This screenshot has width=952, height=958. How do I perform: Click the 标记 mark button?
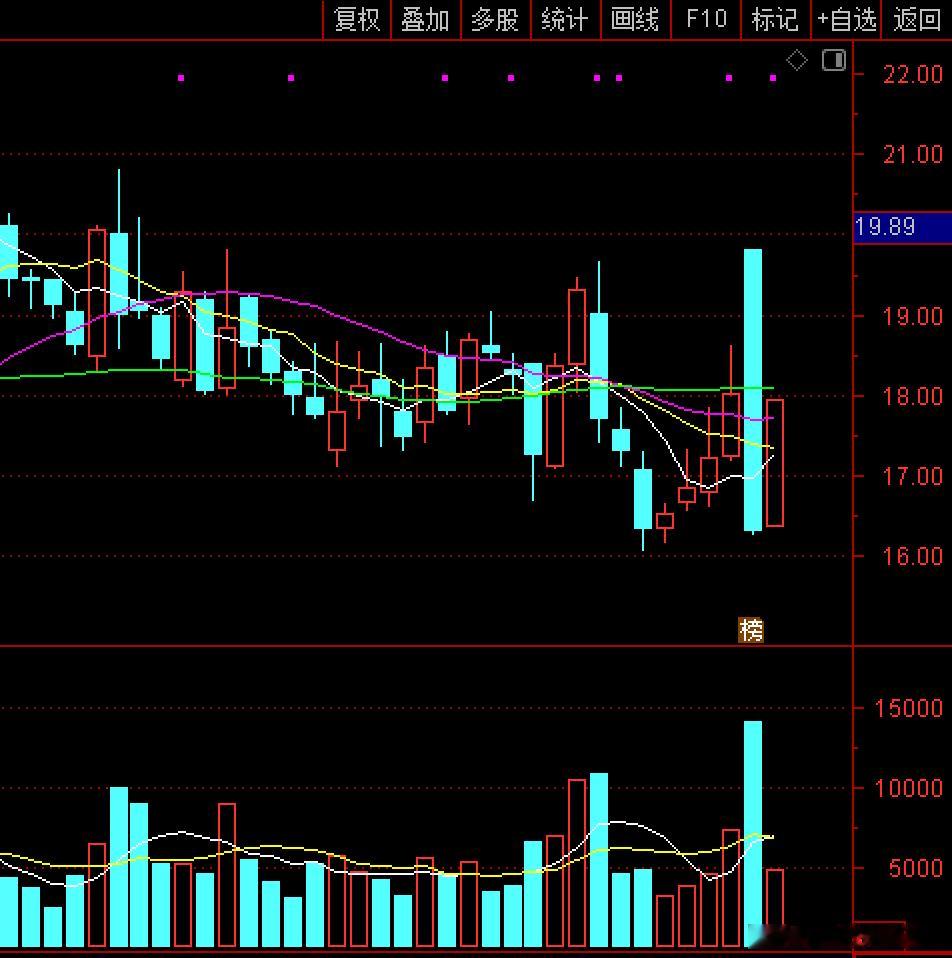[775, 20]
